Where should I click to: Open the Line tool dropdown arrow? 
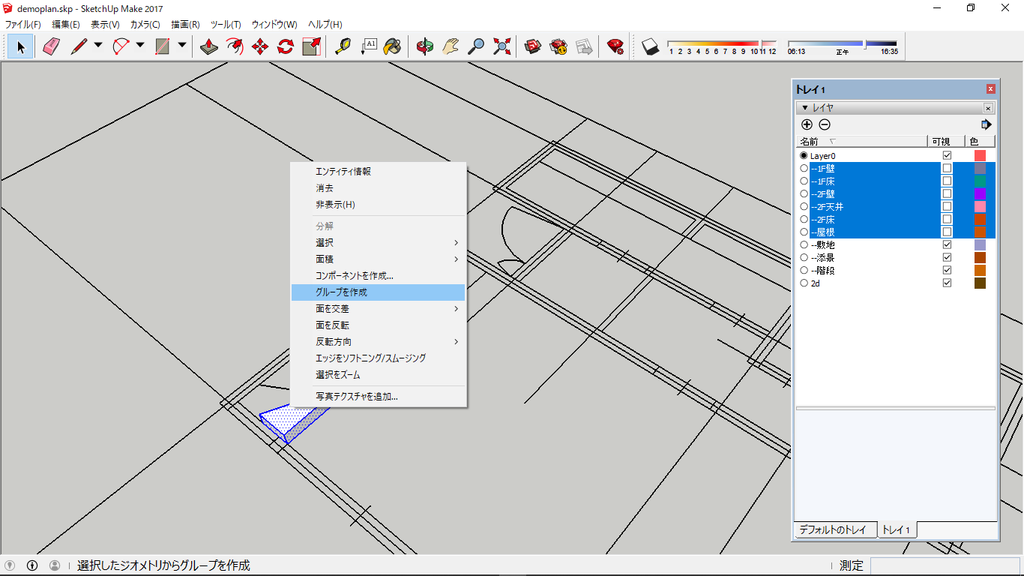click(x=98, y=46)
